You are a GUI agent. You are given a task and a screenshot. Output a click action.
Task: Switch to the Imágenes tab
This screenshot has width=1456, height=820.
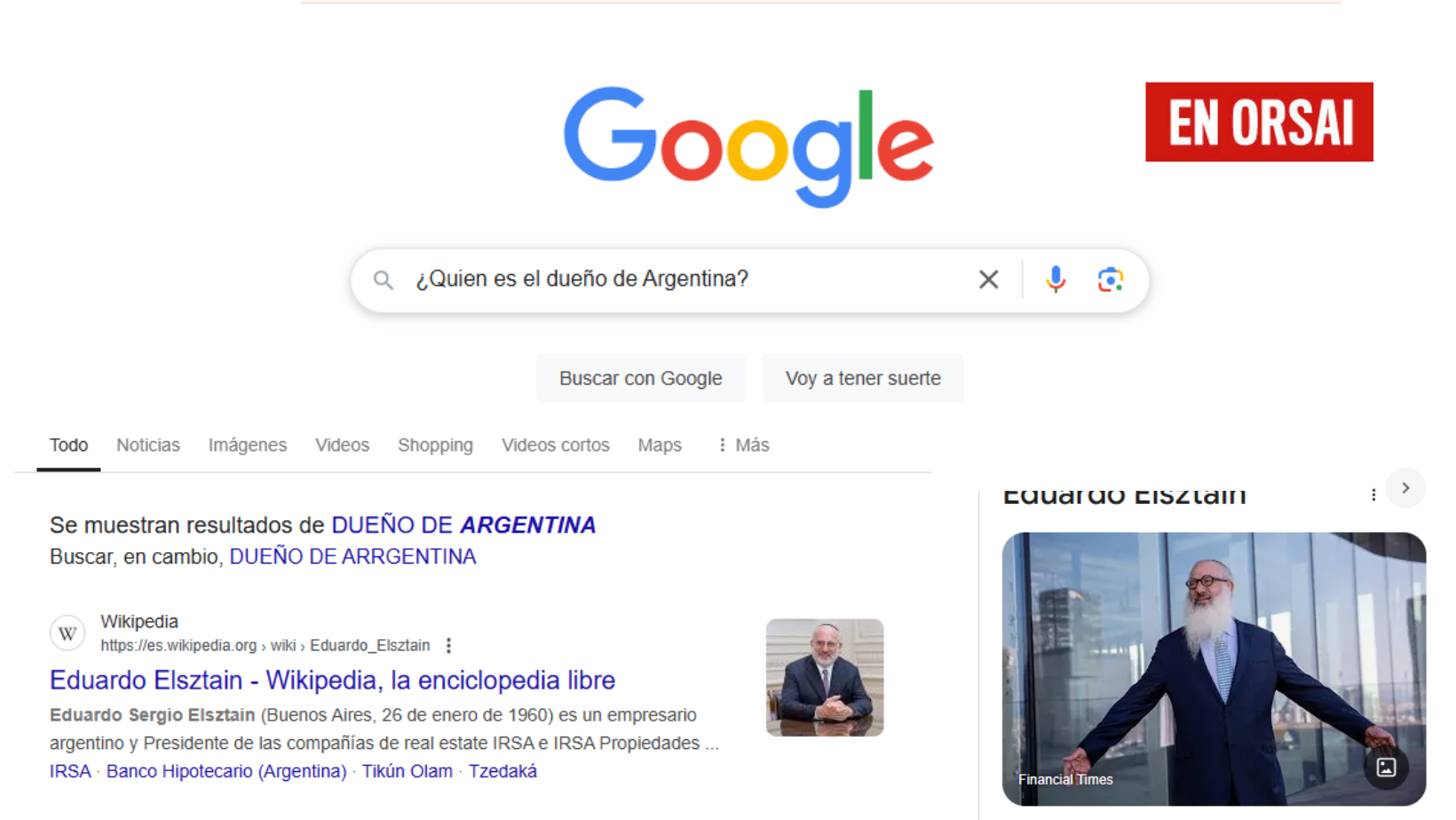(x=248, y=445)
